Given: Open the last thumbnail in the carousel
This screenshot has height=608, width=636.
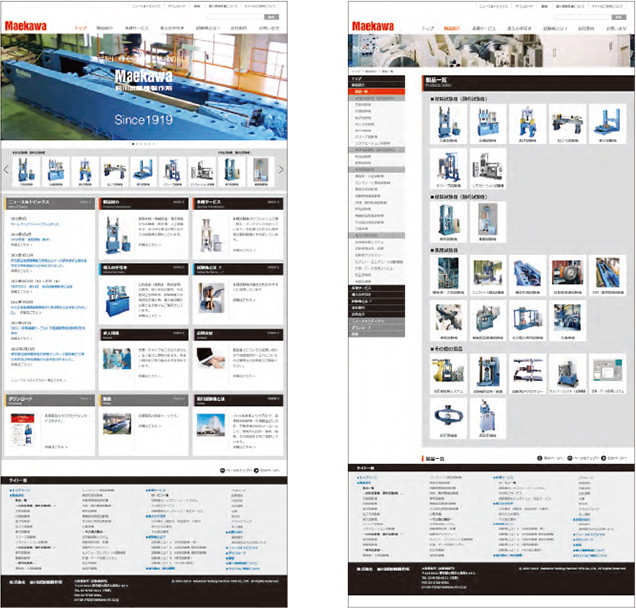Looking at the screenshot, I should click(x=261, y=172).
